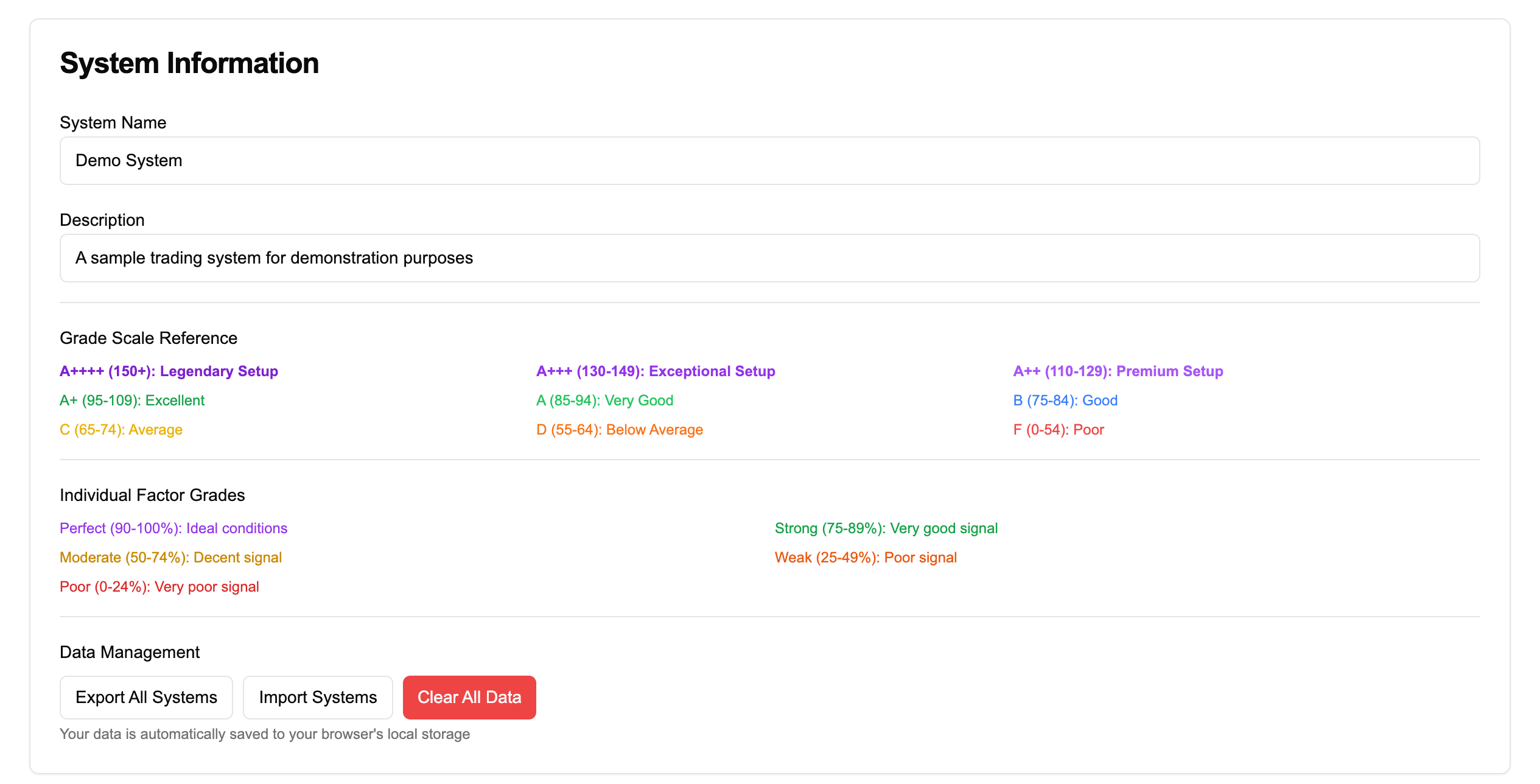Click the Weak (25-49%) Poor signal text
This screenshot has width=1540, height=784.
(865, 558)
